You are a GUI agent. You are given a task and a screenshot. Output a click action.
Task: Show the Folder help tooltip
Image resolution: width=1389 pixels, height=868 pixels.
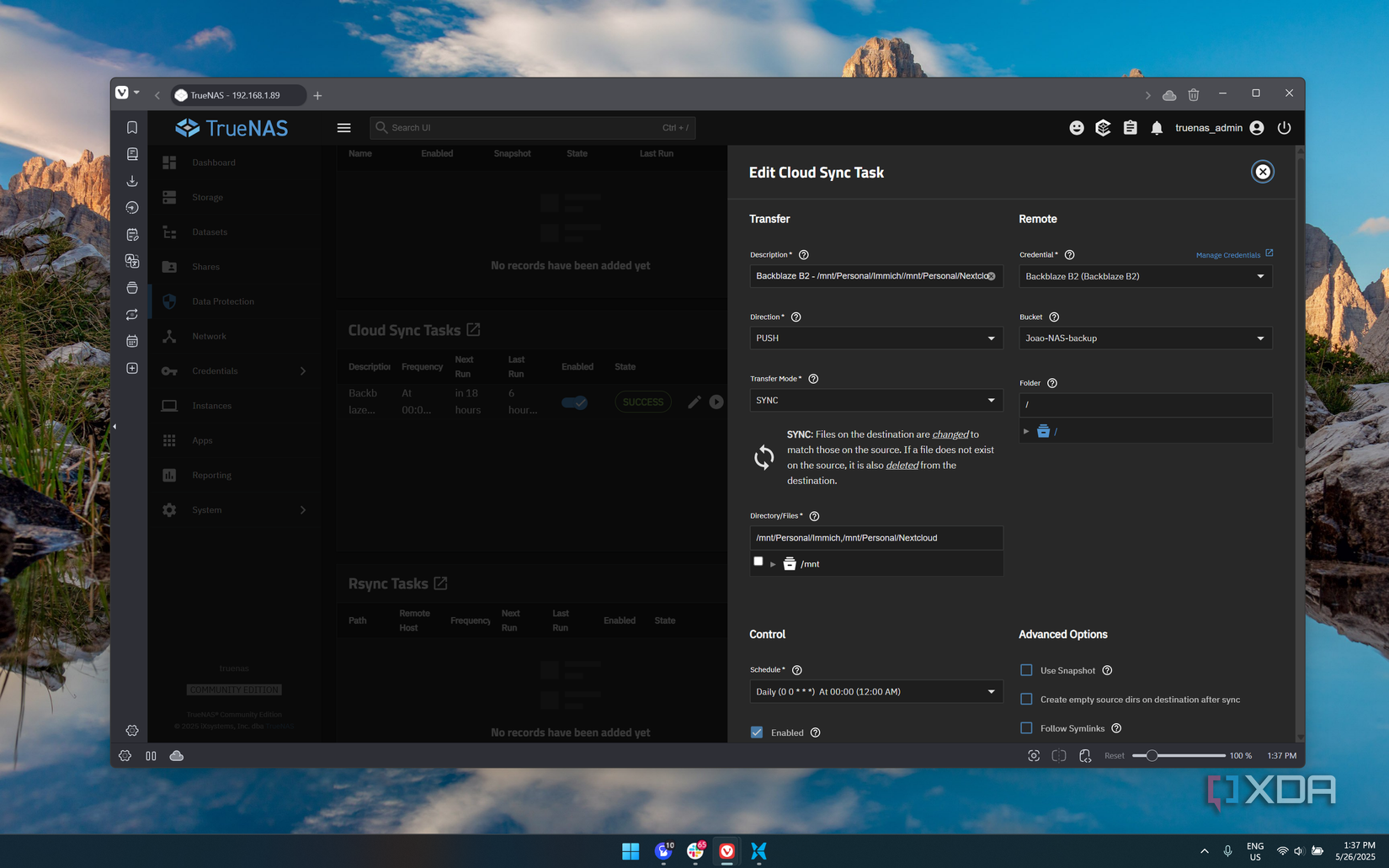point(1052,383)
